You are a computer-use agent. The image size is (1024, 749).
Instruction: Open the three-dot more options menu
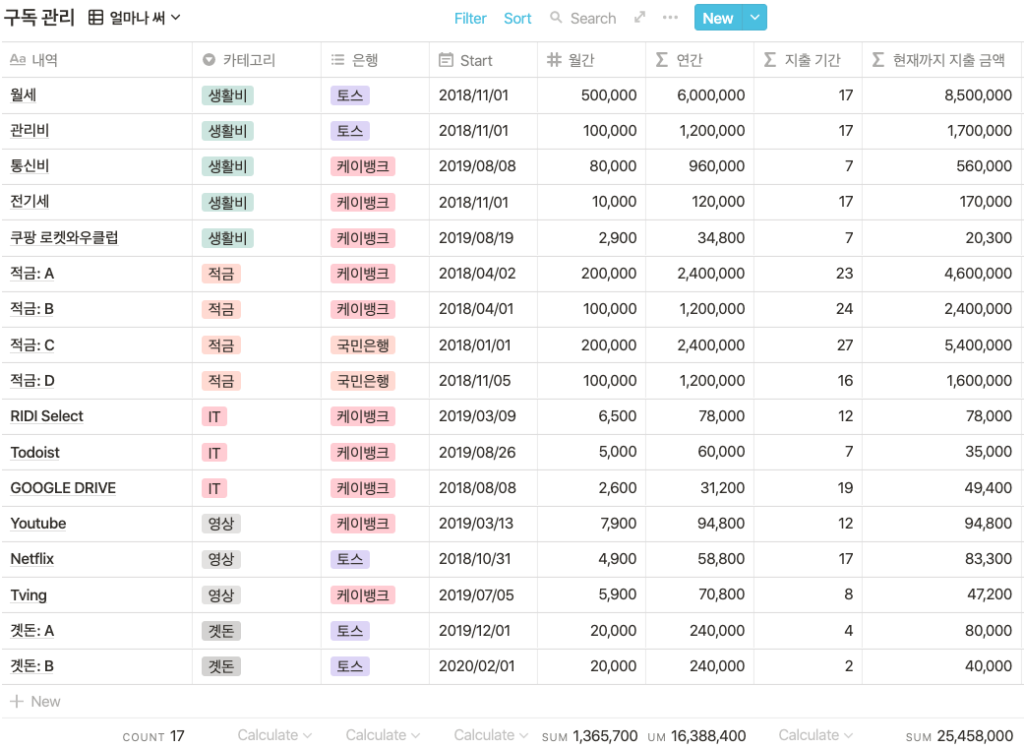point(670,18)
